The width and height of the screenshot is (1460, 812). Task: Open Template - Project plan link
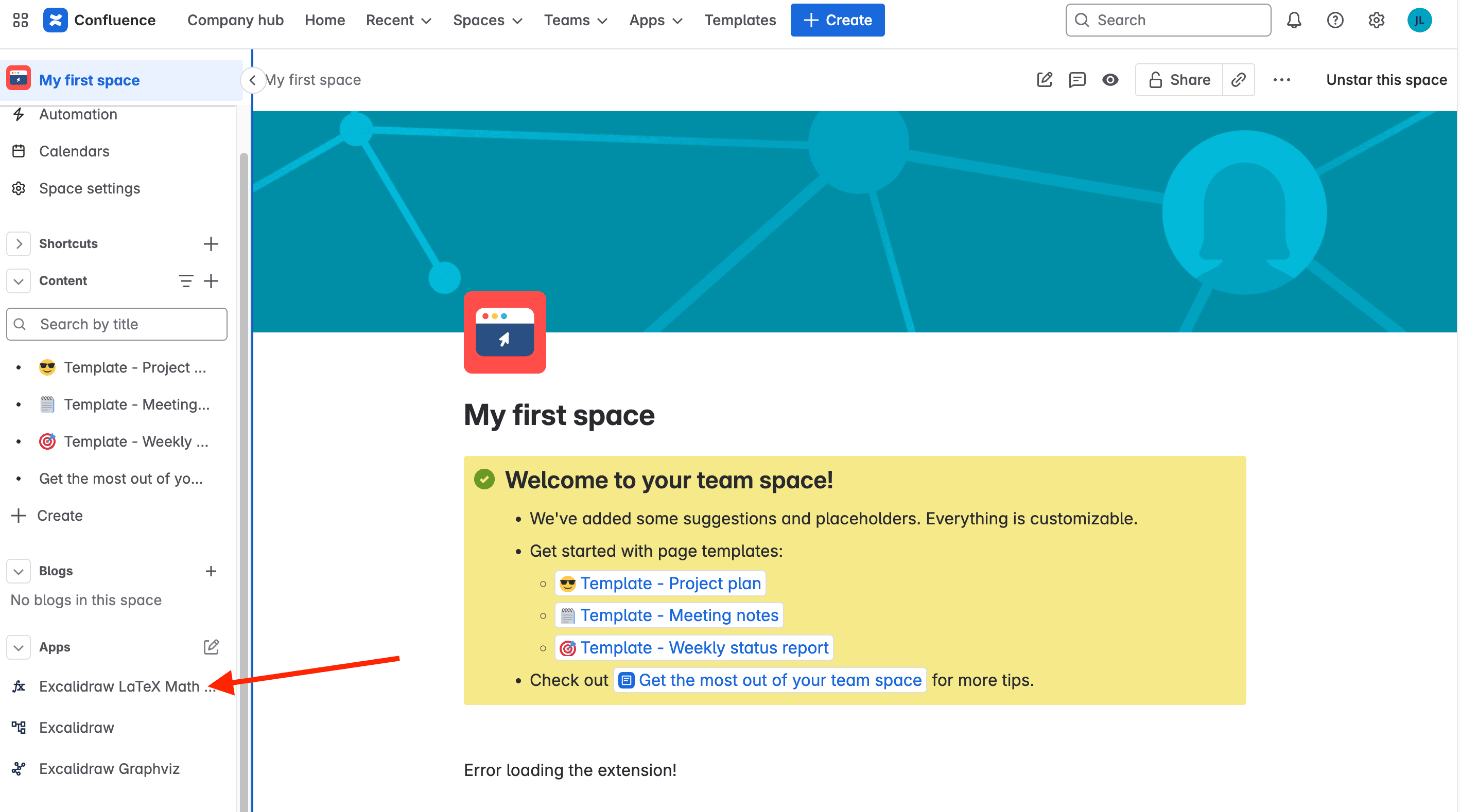click(x=661, y=583)
